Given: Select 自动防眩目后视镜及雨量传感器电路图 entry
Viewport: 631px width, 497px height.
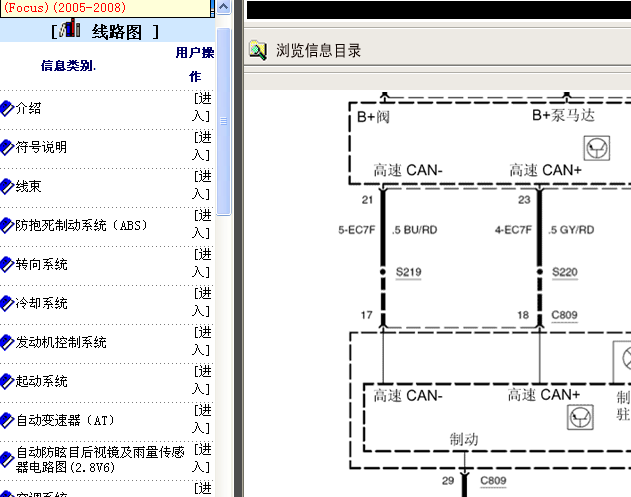Looking at the screenshot, I should [x=100, y=460].
